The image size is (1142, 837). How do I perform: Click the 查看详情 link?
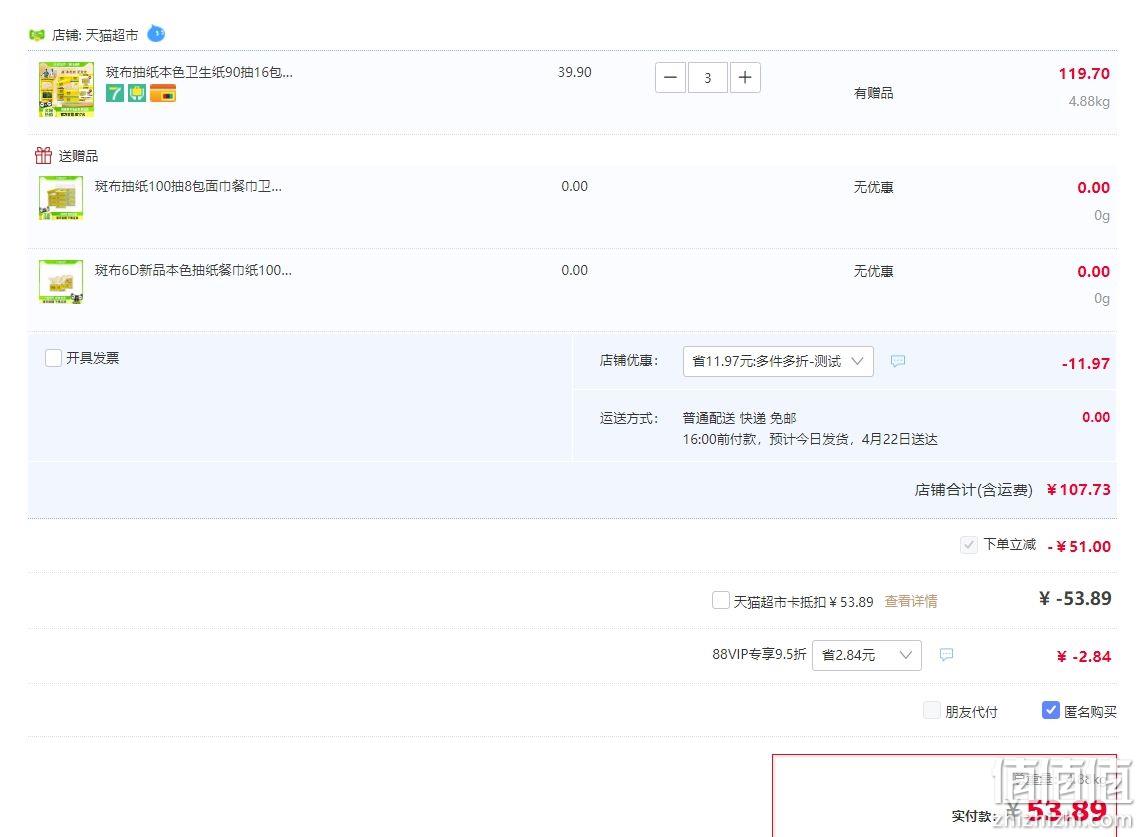pyautogui.click(x=910, y=602)
